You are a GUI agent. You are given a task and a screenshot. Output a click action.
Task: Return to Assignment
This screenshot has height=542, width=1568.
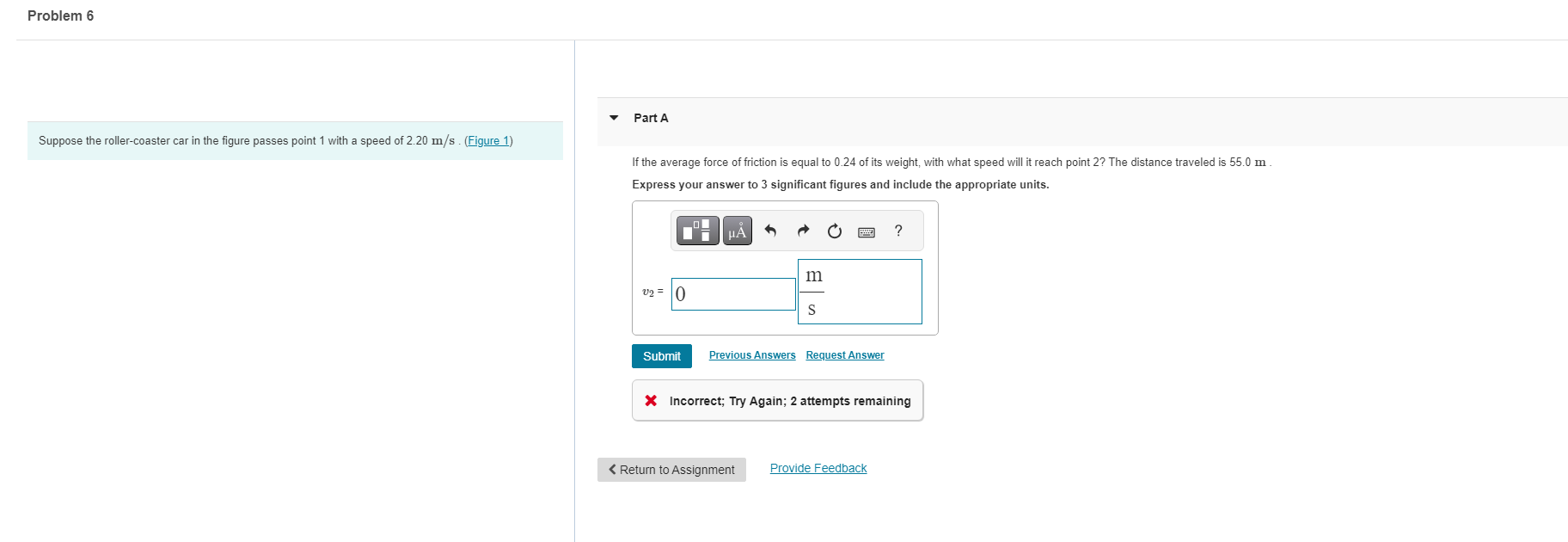point(671,470)
